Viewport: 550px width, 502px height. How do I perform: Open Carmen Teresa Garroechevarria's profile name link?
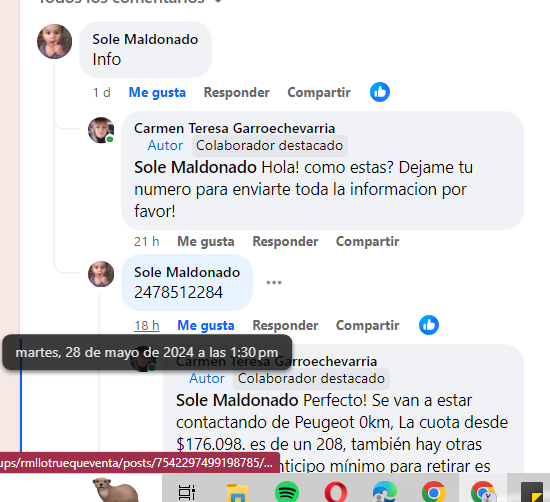click(x=235, y=128)
